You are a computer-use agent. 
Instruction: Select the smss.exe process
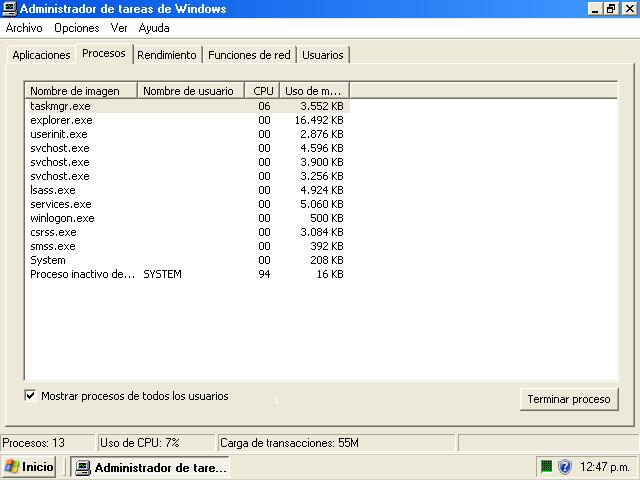point(187,246)
